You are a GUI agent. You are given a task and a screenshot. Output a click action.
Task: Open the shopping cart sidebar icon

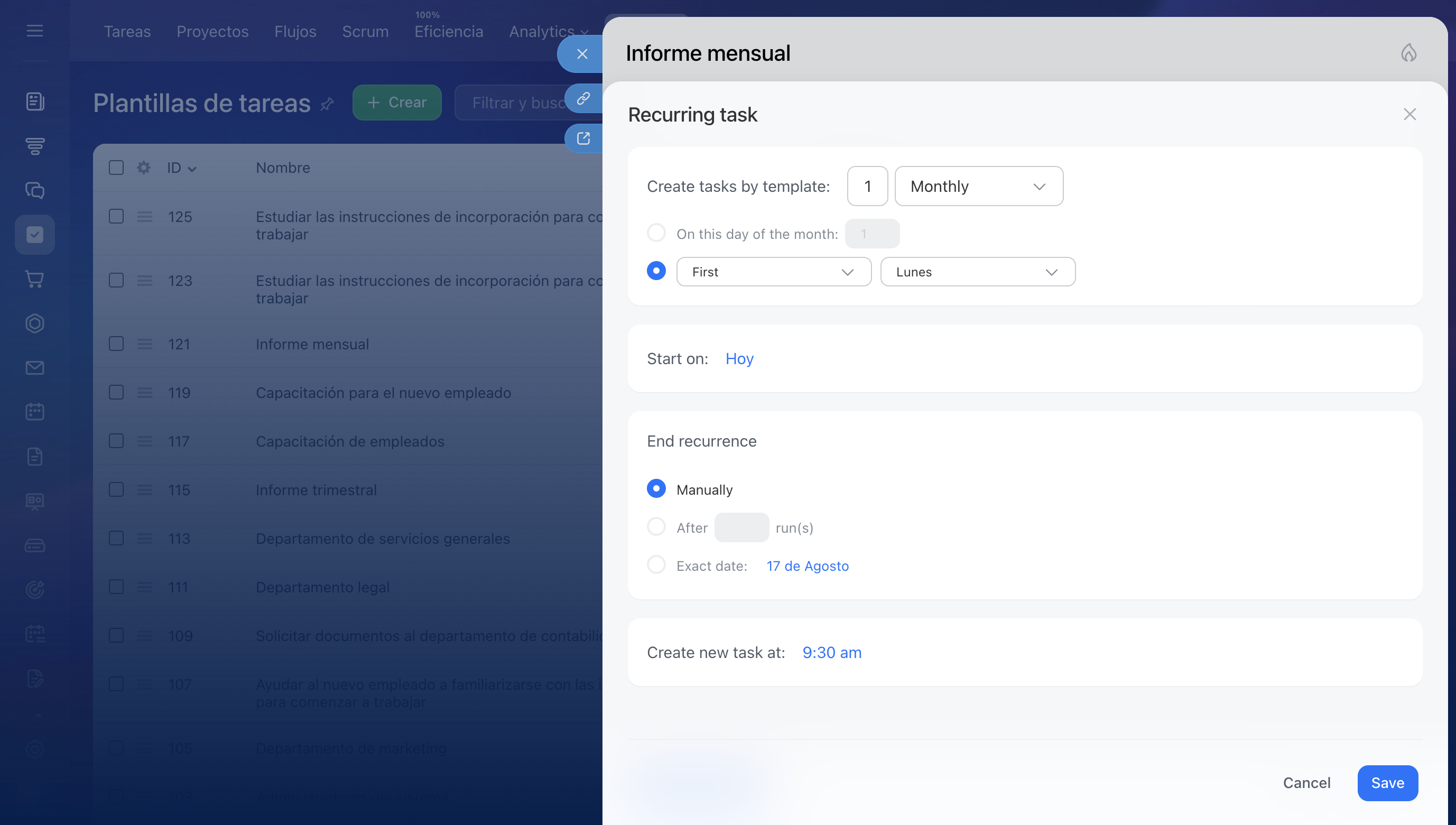(x=34, y=279)
